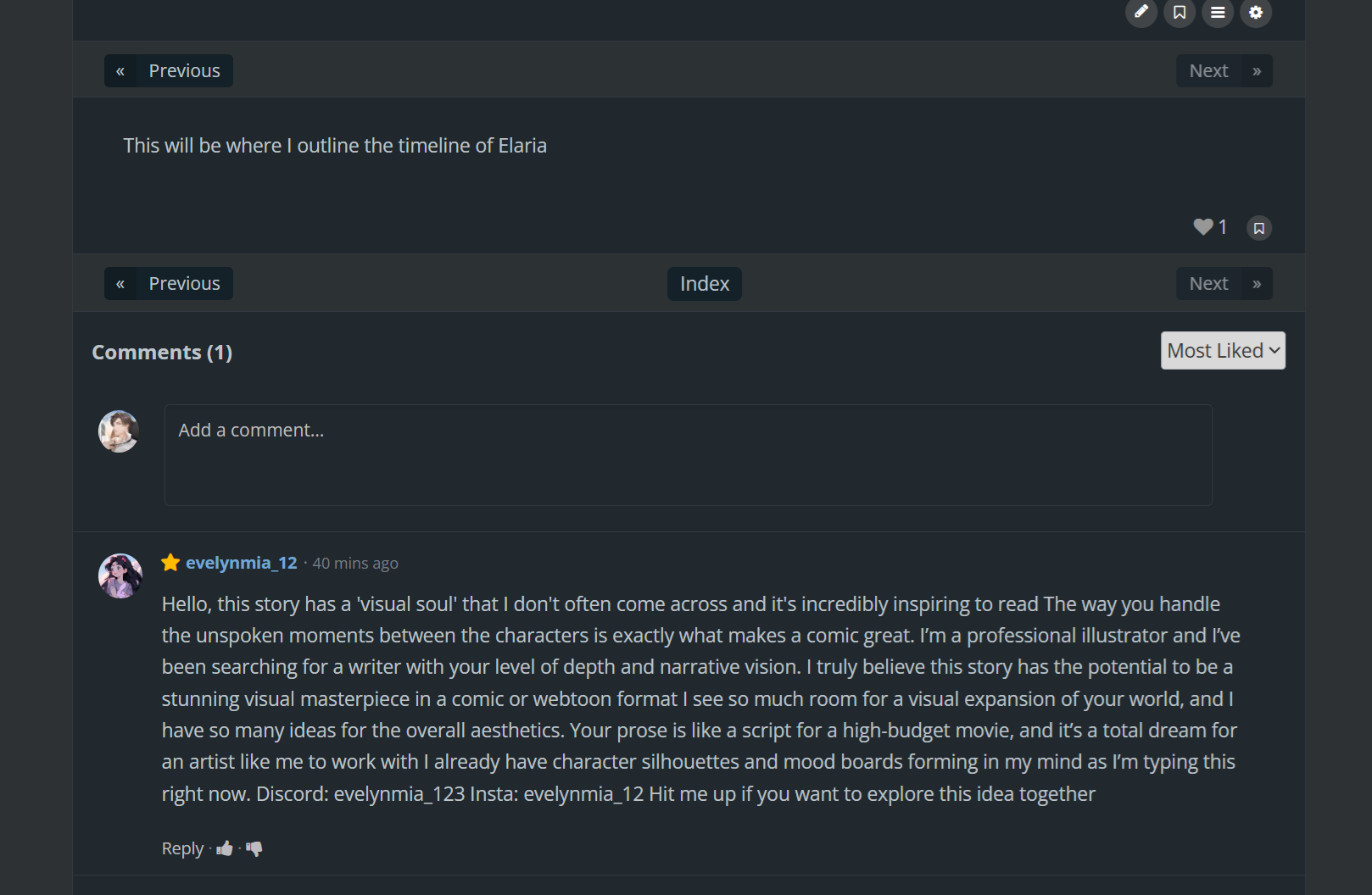Give thumbs down to evelynmia_12's comment
Viewport: 1372px width, 895px height.
coord(254,848)
